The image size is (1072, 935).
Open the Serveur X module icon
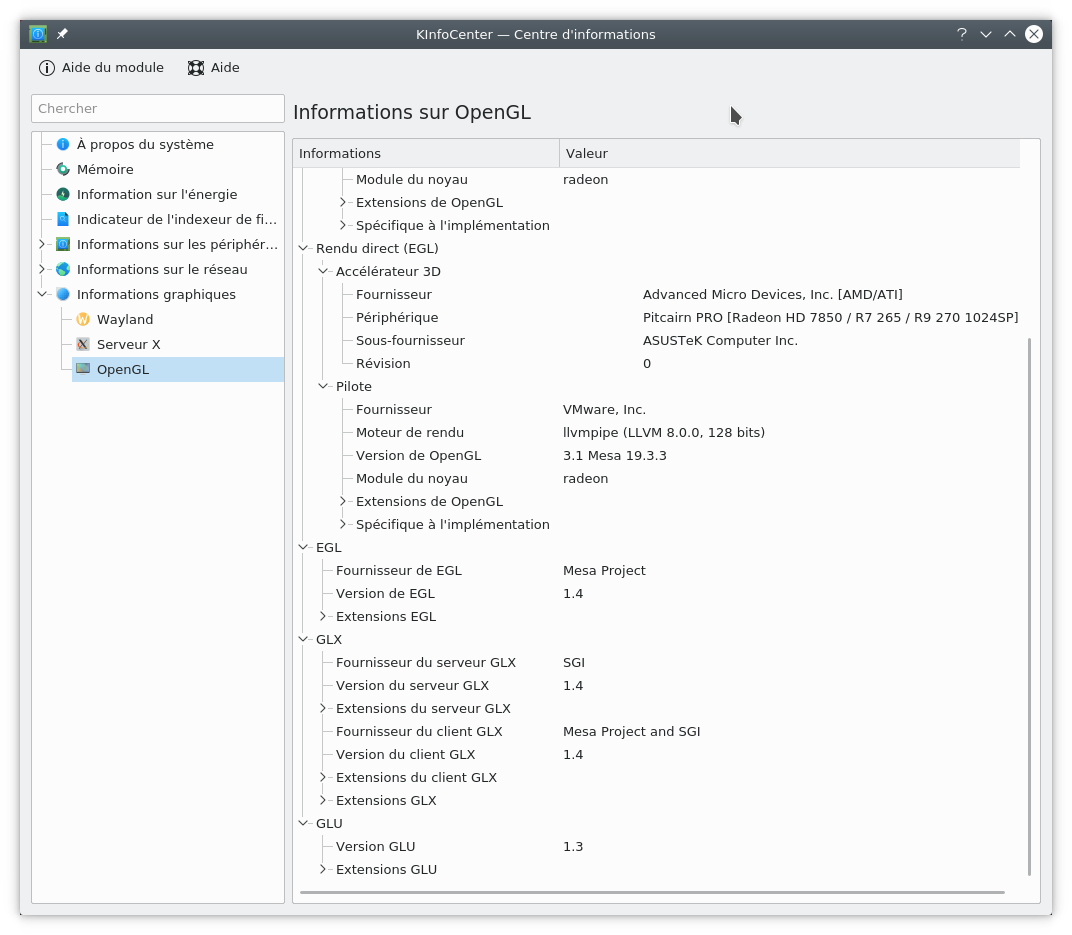tap(83, 344)
